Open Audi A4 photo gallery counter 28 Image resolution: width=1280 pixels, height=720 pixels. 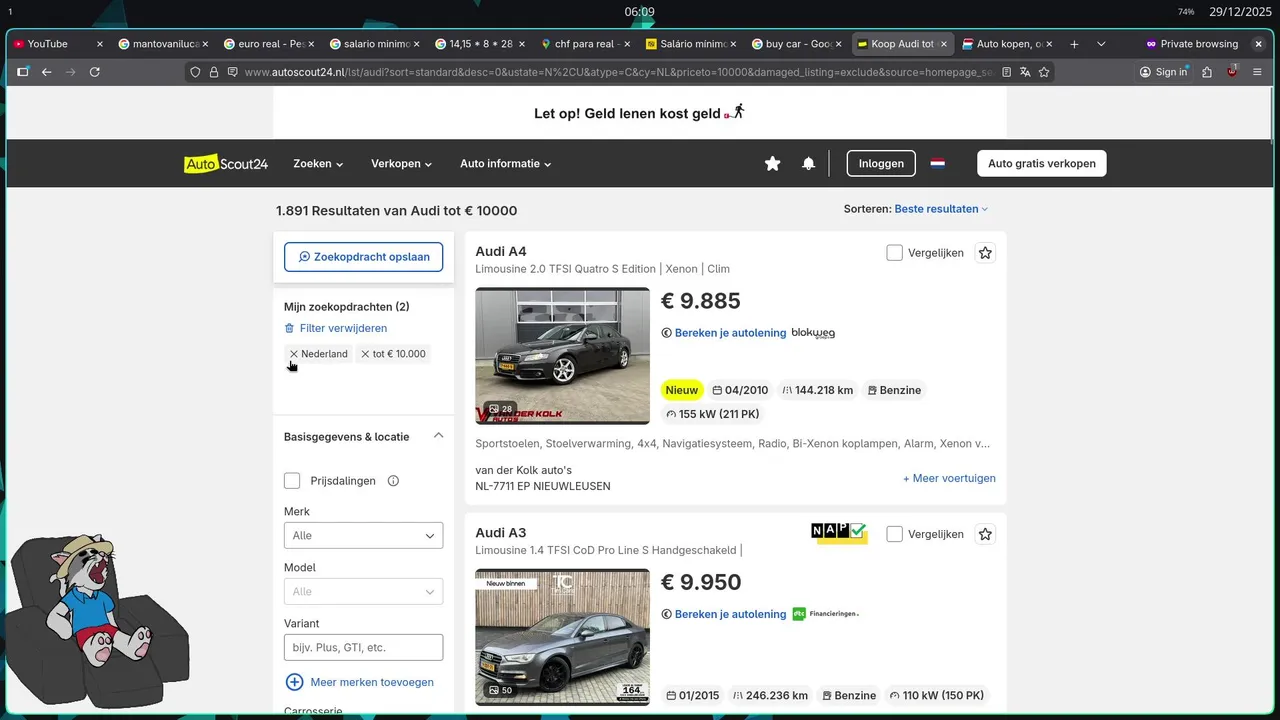pyautogui.click(x=500, y=409)
